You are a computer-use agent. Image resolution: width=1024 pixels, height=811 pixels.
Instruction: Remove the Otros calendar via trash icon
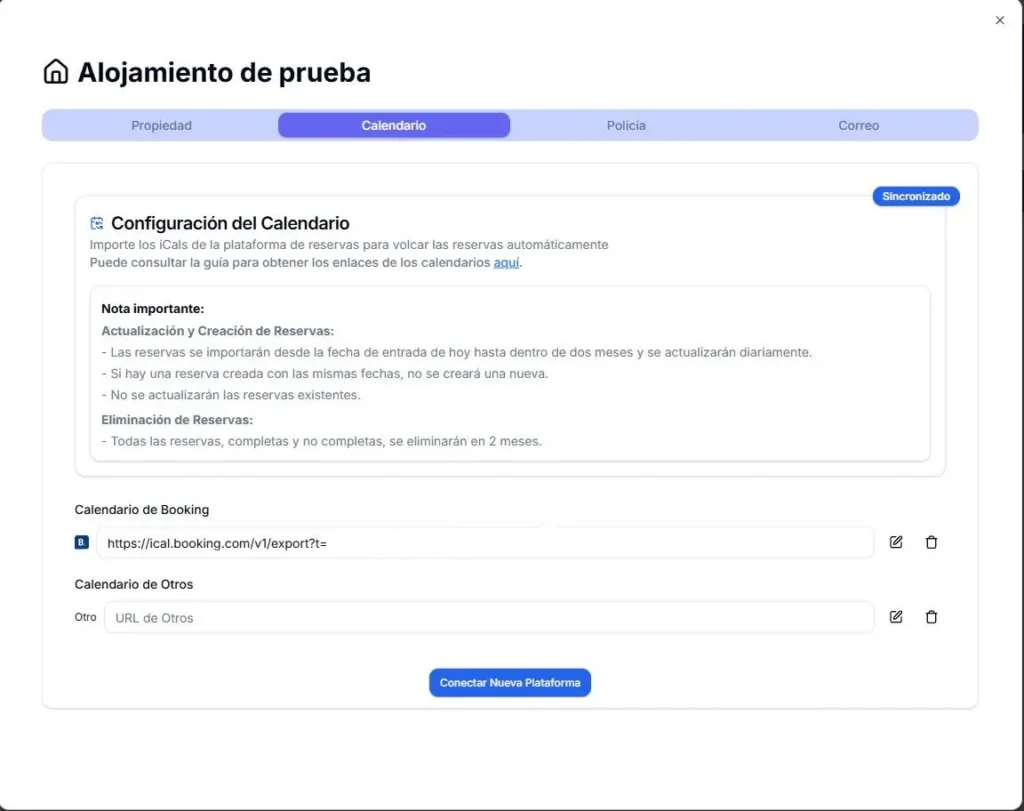coord(931,617)
